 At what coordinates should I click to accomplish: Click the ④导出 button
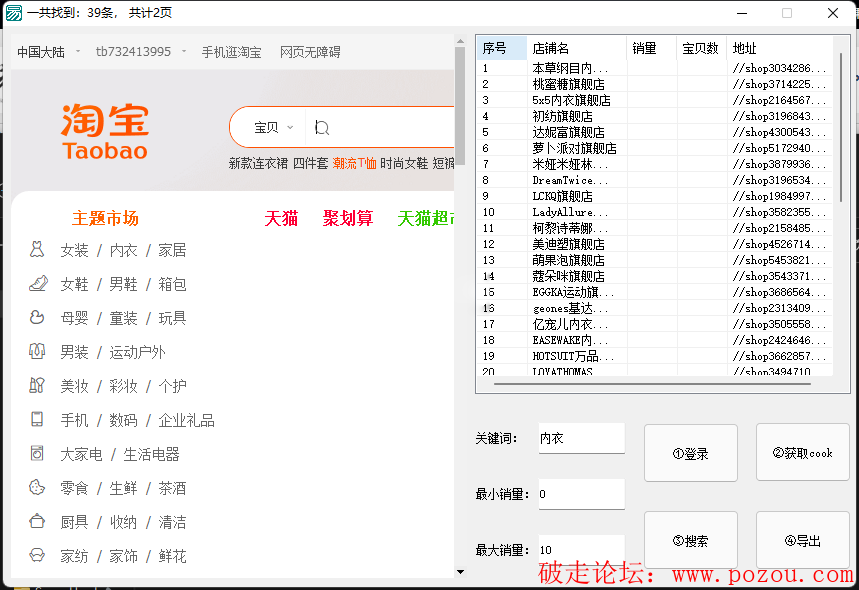pyautogui.click(x=803, y=540)
